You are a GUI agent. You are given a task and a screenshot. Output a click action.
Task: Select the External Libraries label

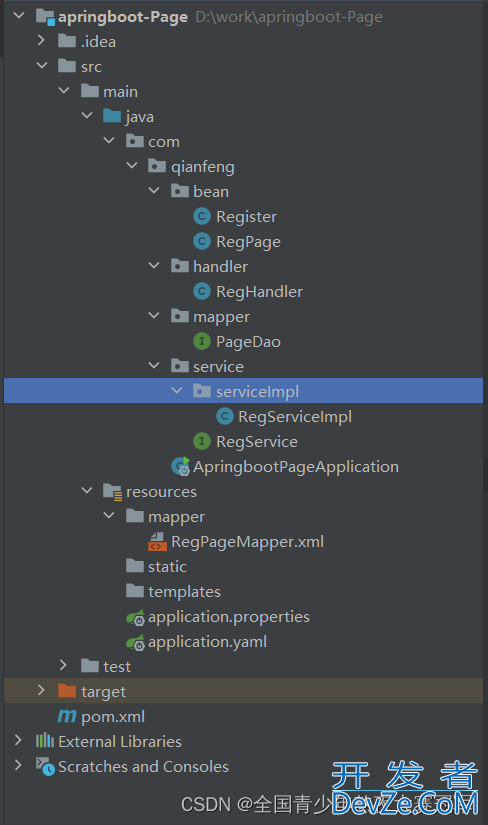point(120,741)
